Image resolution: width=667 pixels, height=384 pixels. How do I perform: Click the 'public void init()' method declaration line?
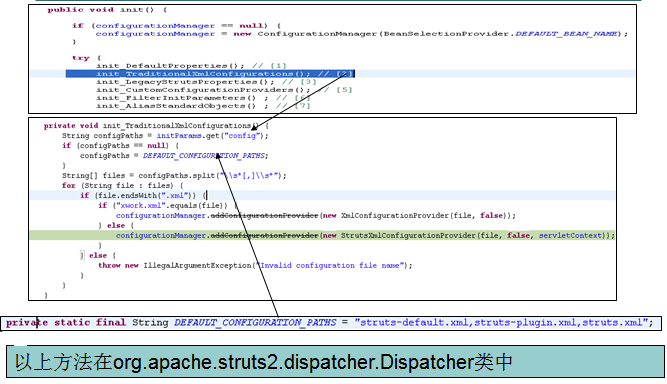point(107,9)
